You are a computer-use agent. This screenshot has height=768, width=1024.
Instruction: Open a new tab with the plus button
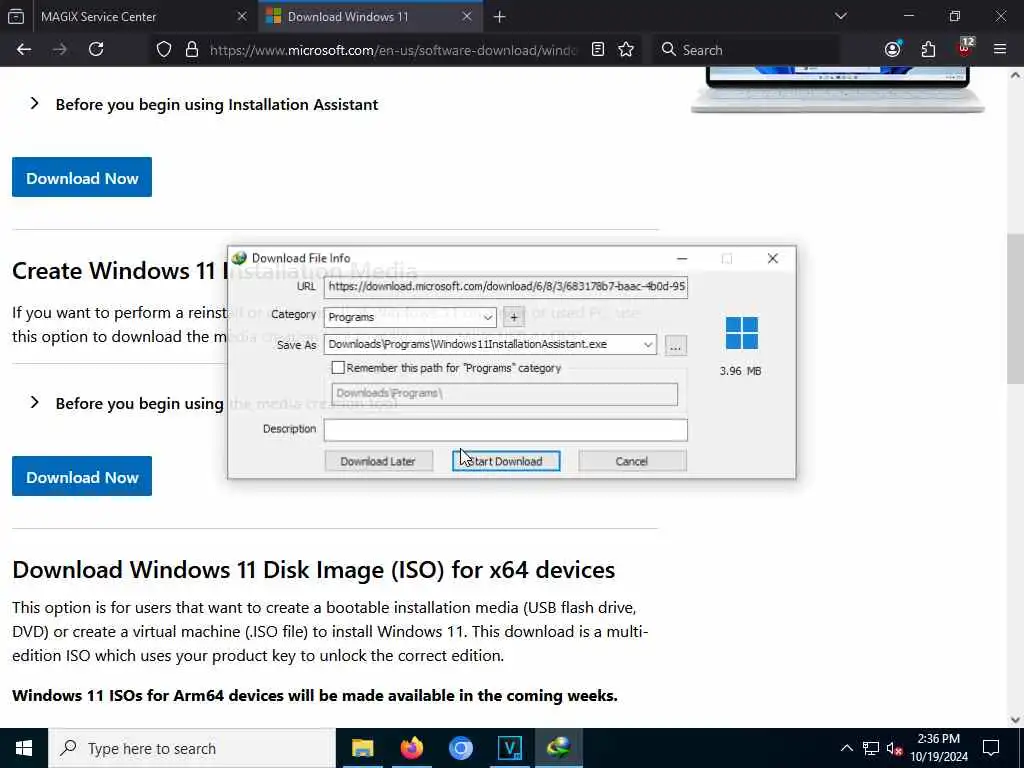pyautogui.click(x=500, y=17)
